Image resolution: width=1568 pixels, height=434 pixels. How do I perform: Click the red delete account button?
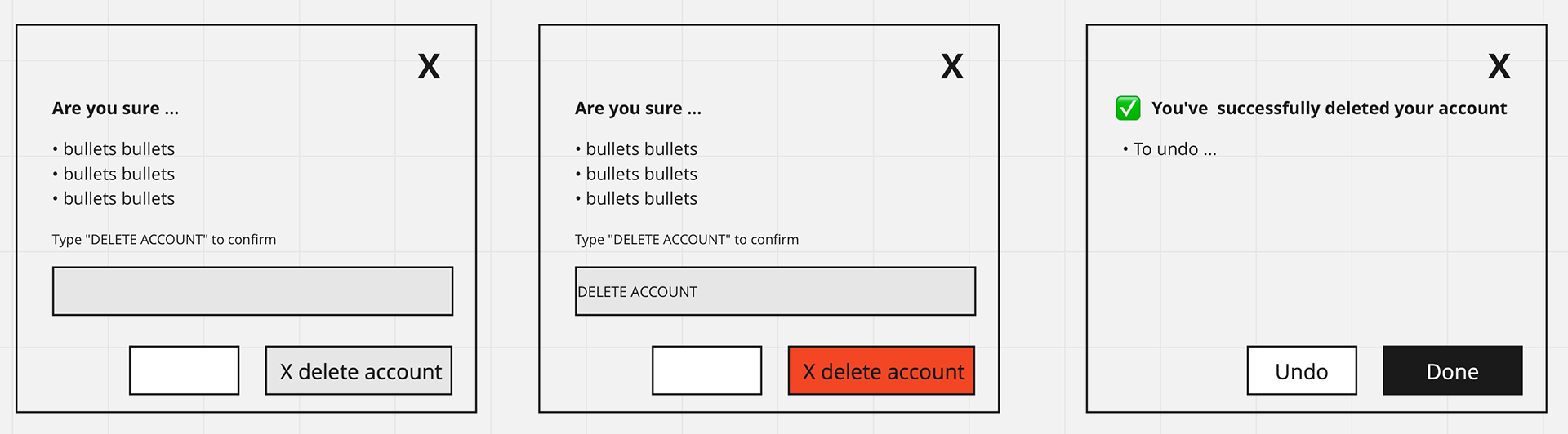881,370
